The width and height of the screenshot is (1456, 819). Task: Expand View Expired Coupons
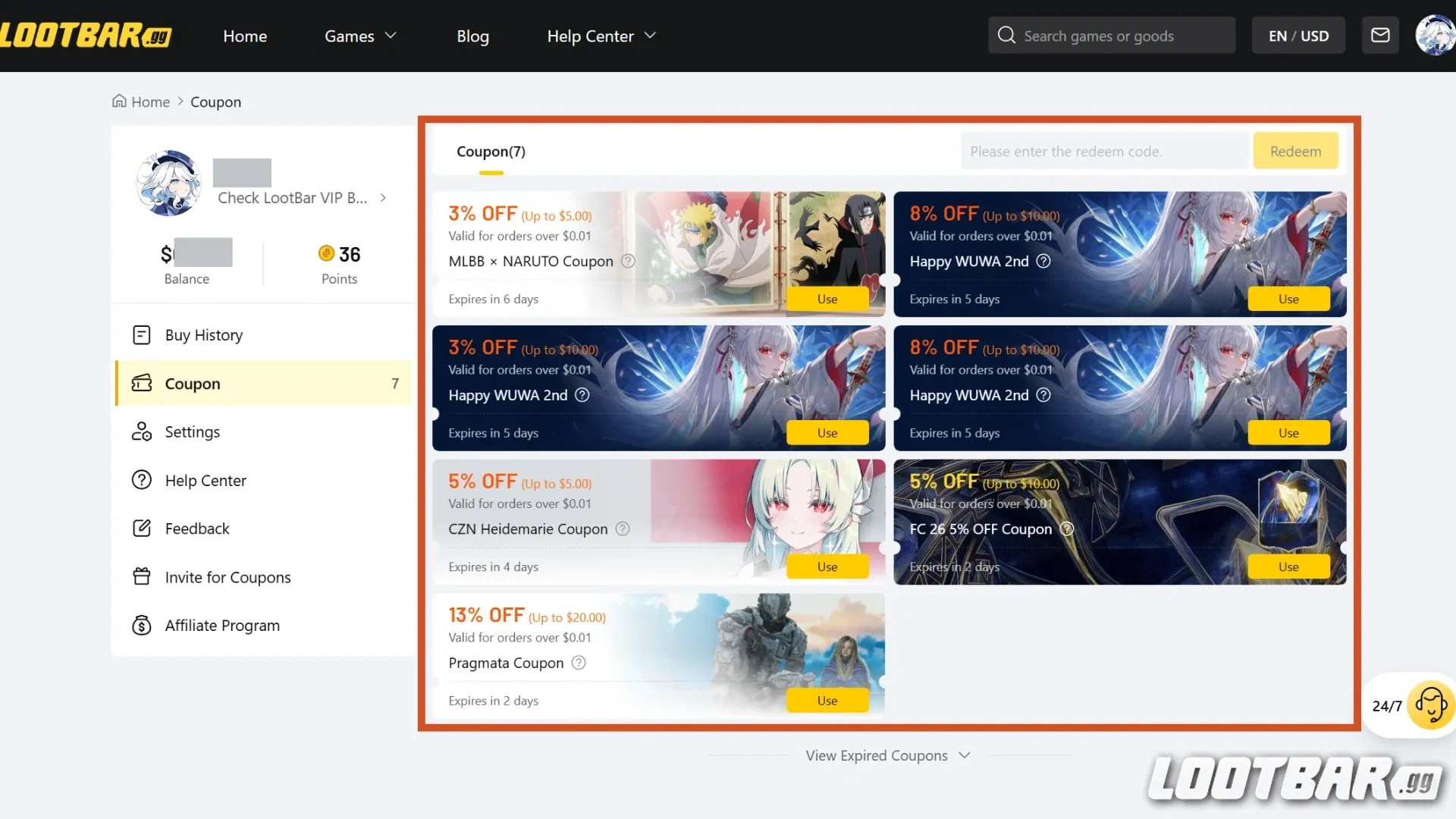coord(888,755)
